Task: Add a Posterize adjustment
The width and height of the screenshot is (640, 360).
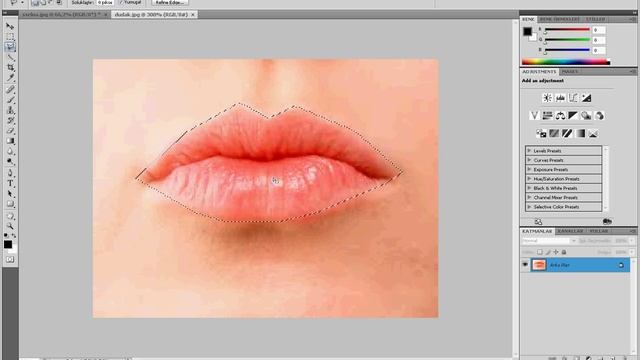Action: [554, 133]
